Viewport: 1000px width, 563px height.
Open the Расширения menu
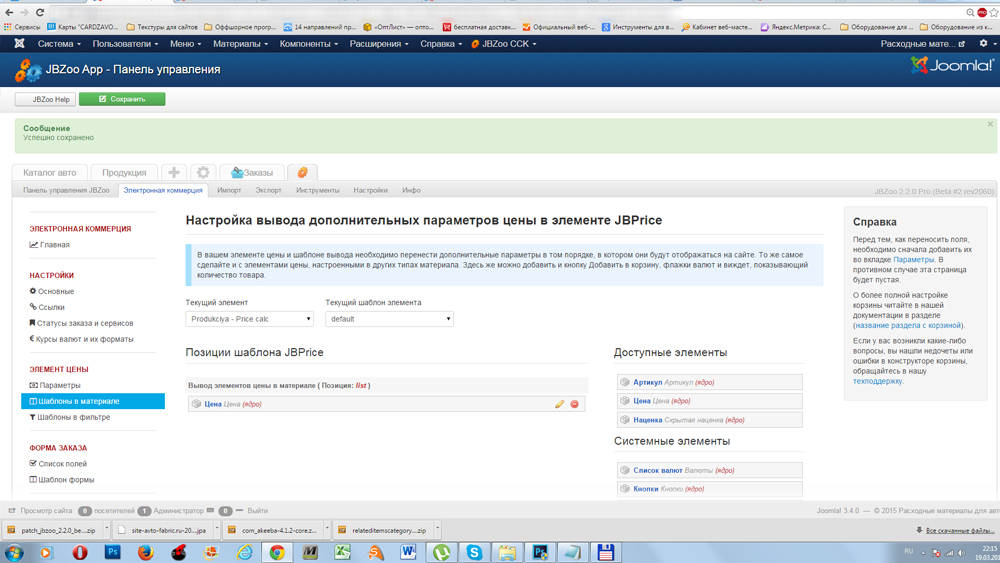point(379,43)
